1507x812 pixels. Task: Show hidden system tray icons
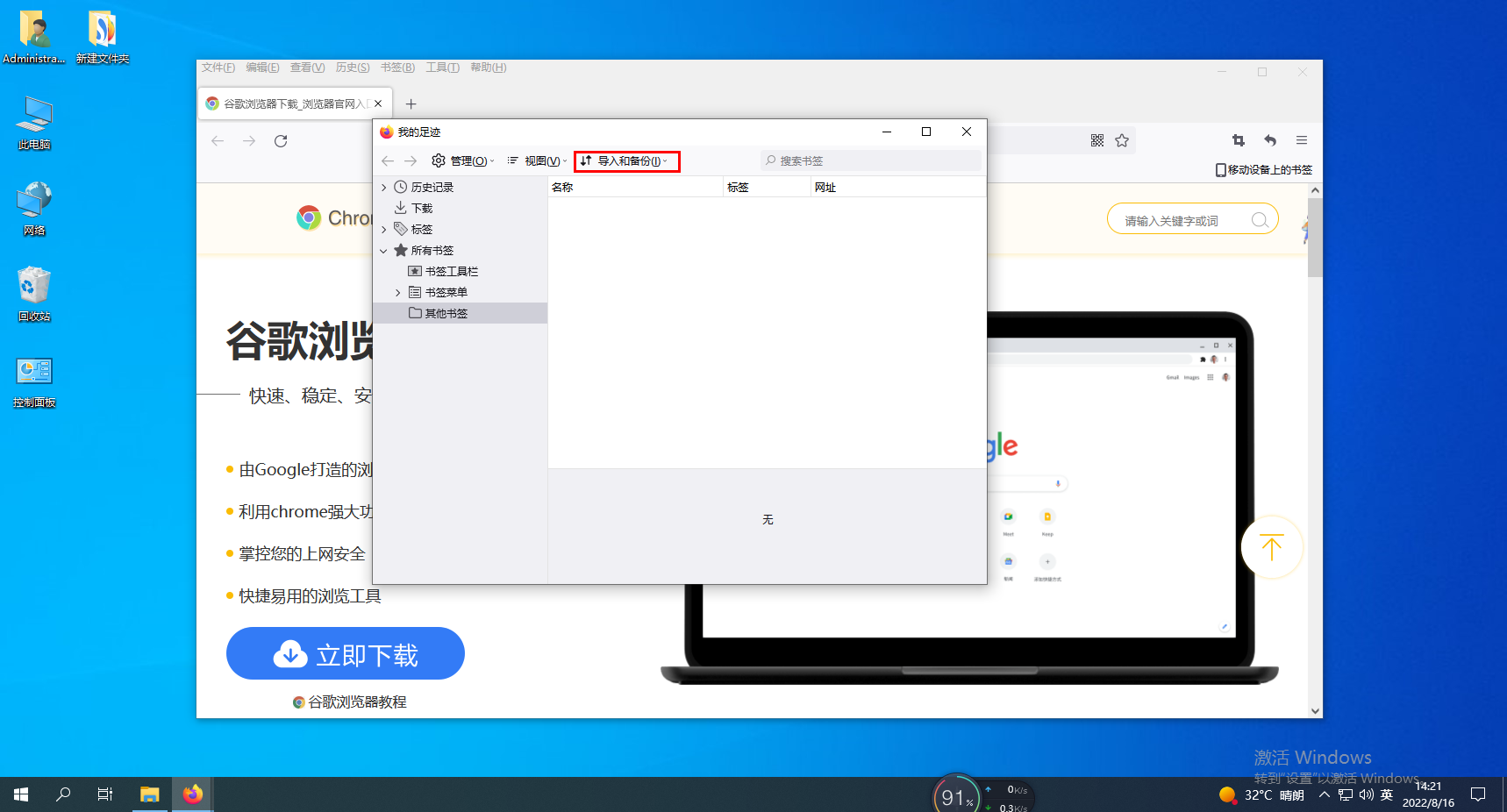click(1325, 795)
